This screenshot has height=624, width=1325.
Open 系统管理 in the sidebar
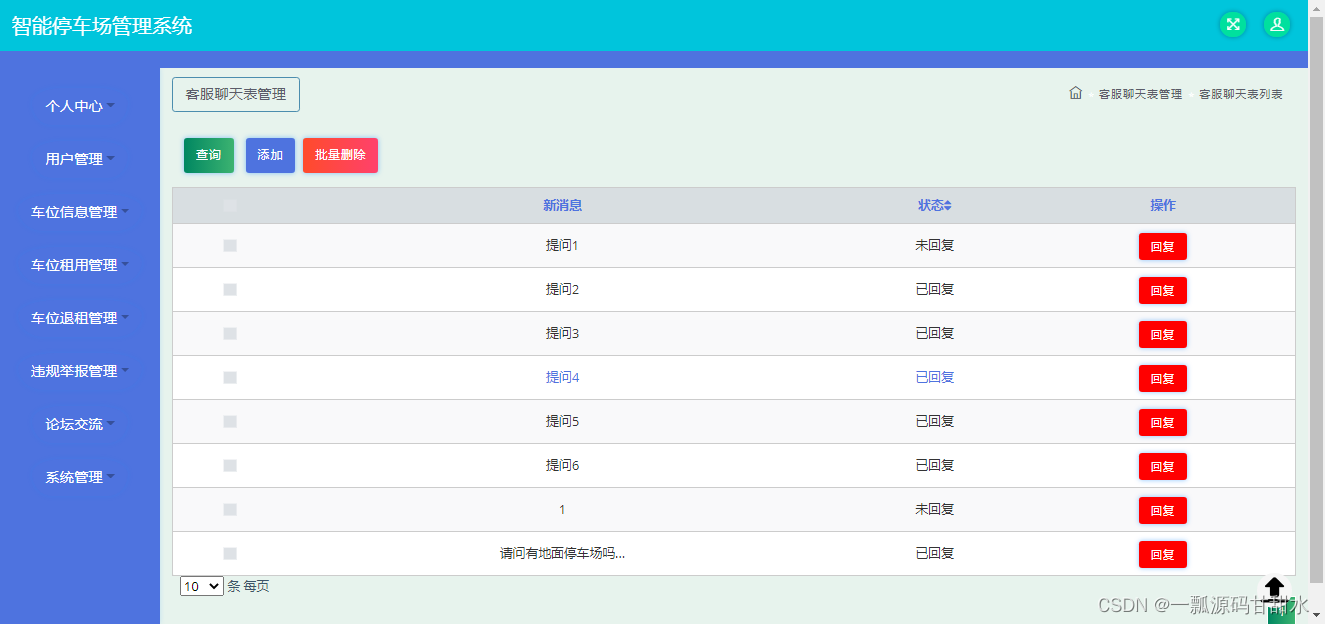coord(75,477)
